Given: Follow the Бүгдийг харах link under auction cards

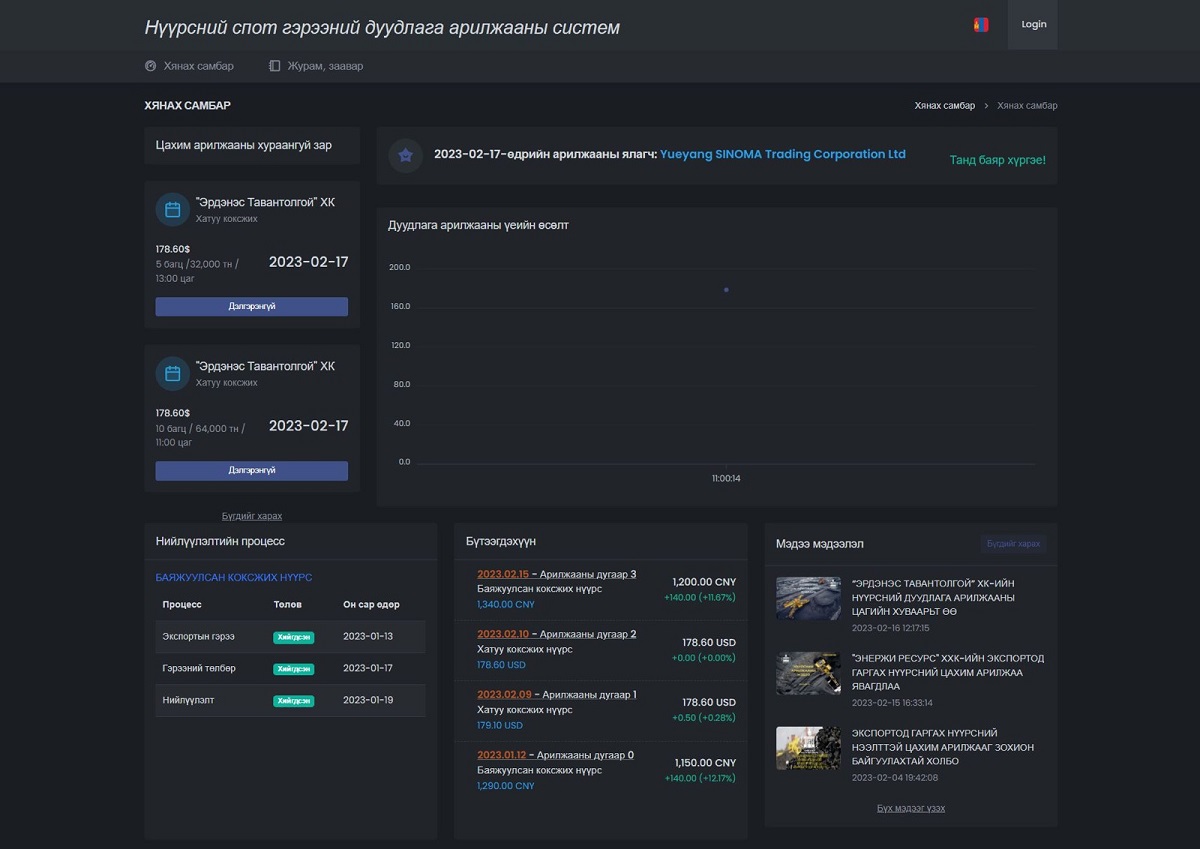Looking at the screenshot, I should point(252,516).
